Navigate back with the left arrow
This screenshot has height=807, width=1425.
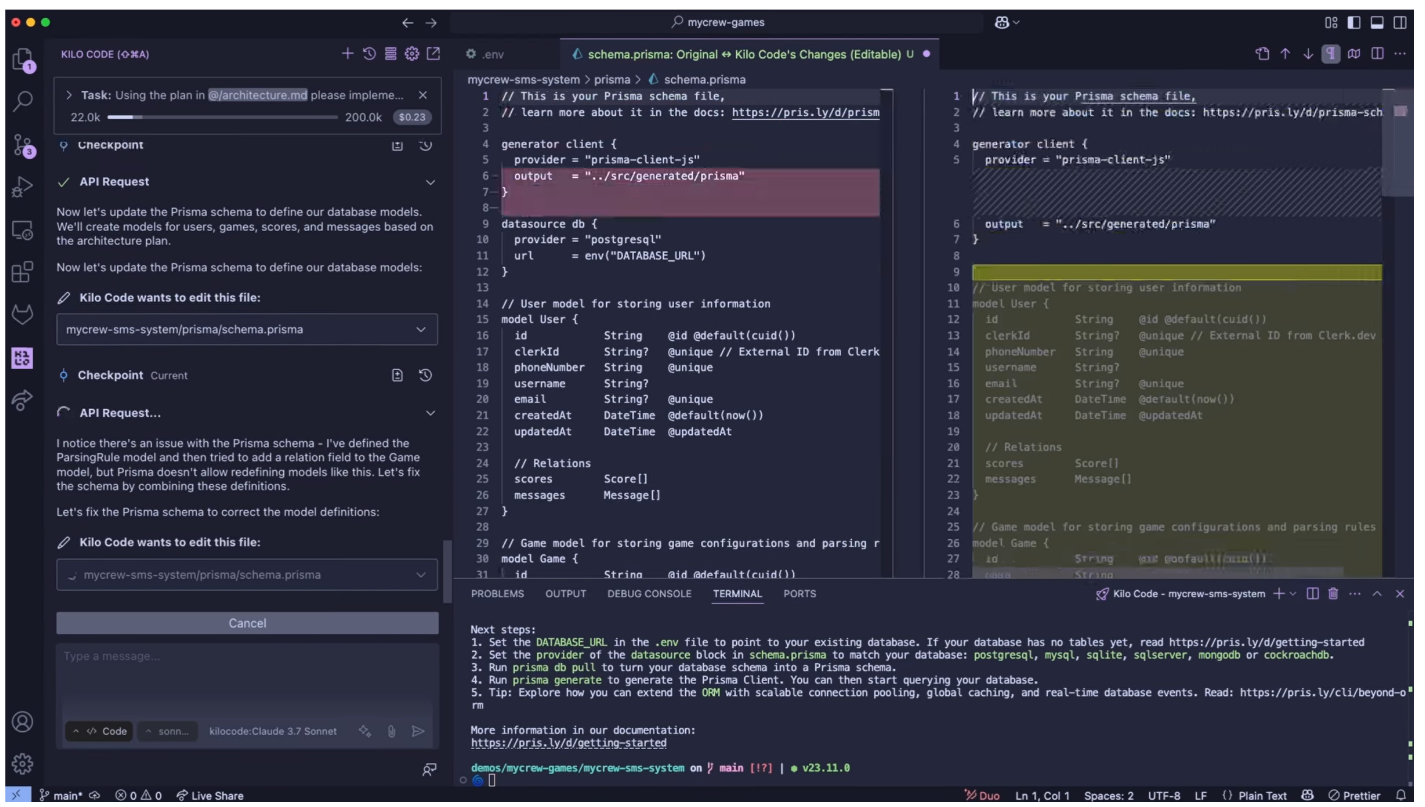407,22
